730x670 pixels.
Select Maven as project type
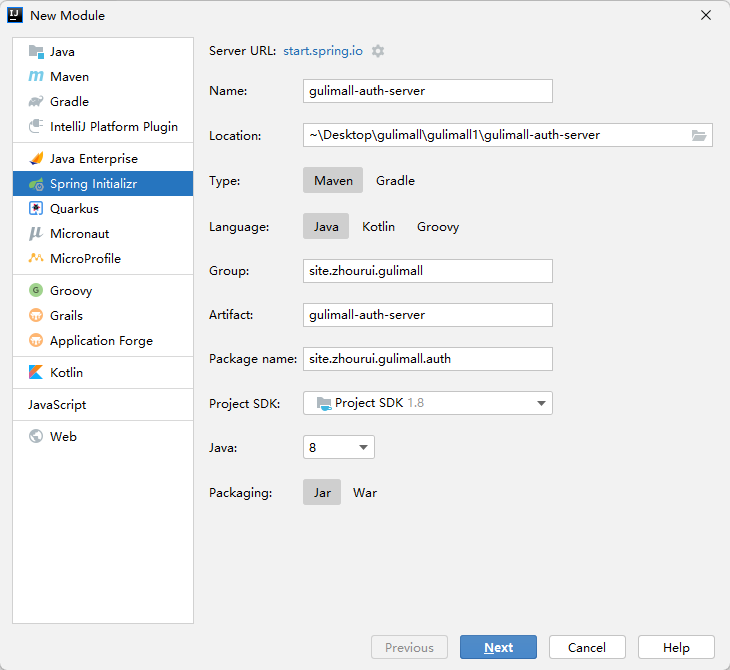pos(333,180)
